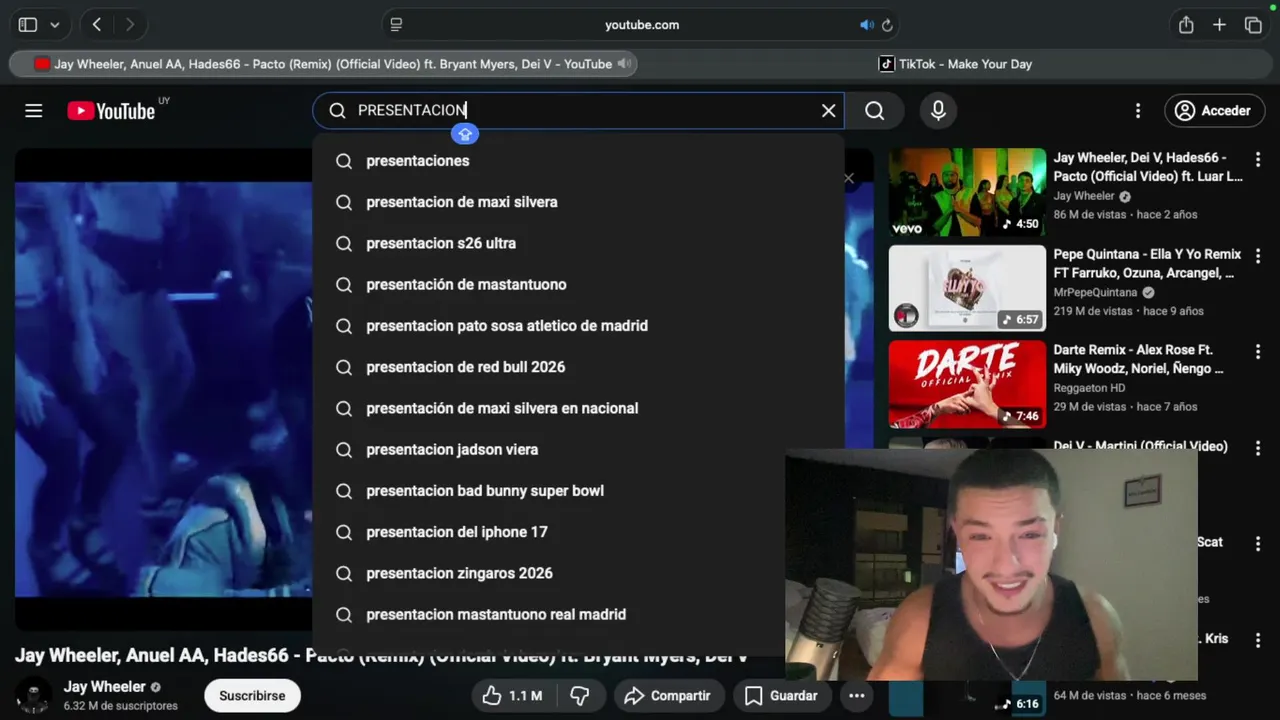Select 'presentacion bad bunny super bowl'

point(578,491)
